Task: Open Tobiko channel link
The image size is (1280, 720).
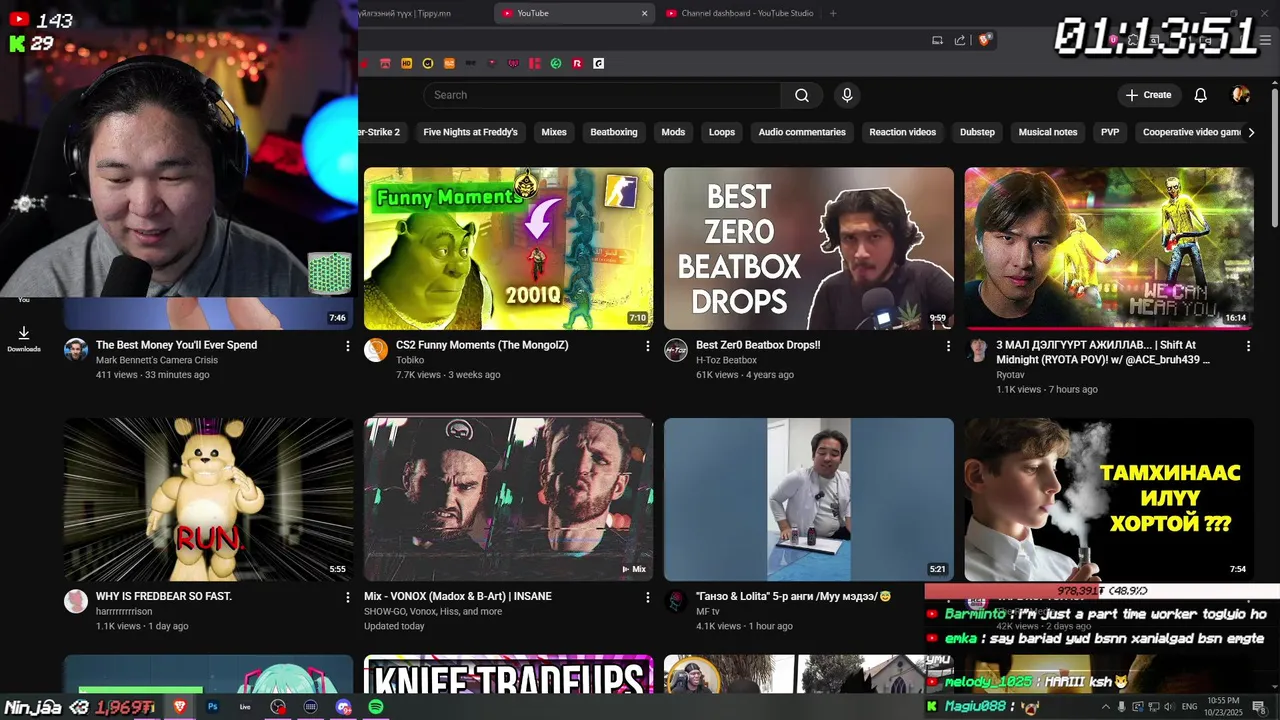Action: pos(410,360)
